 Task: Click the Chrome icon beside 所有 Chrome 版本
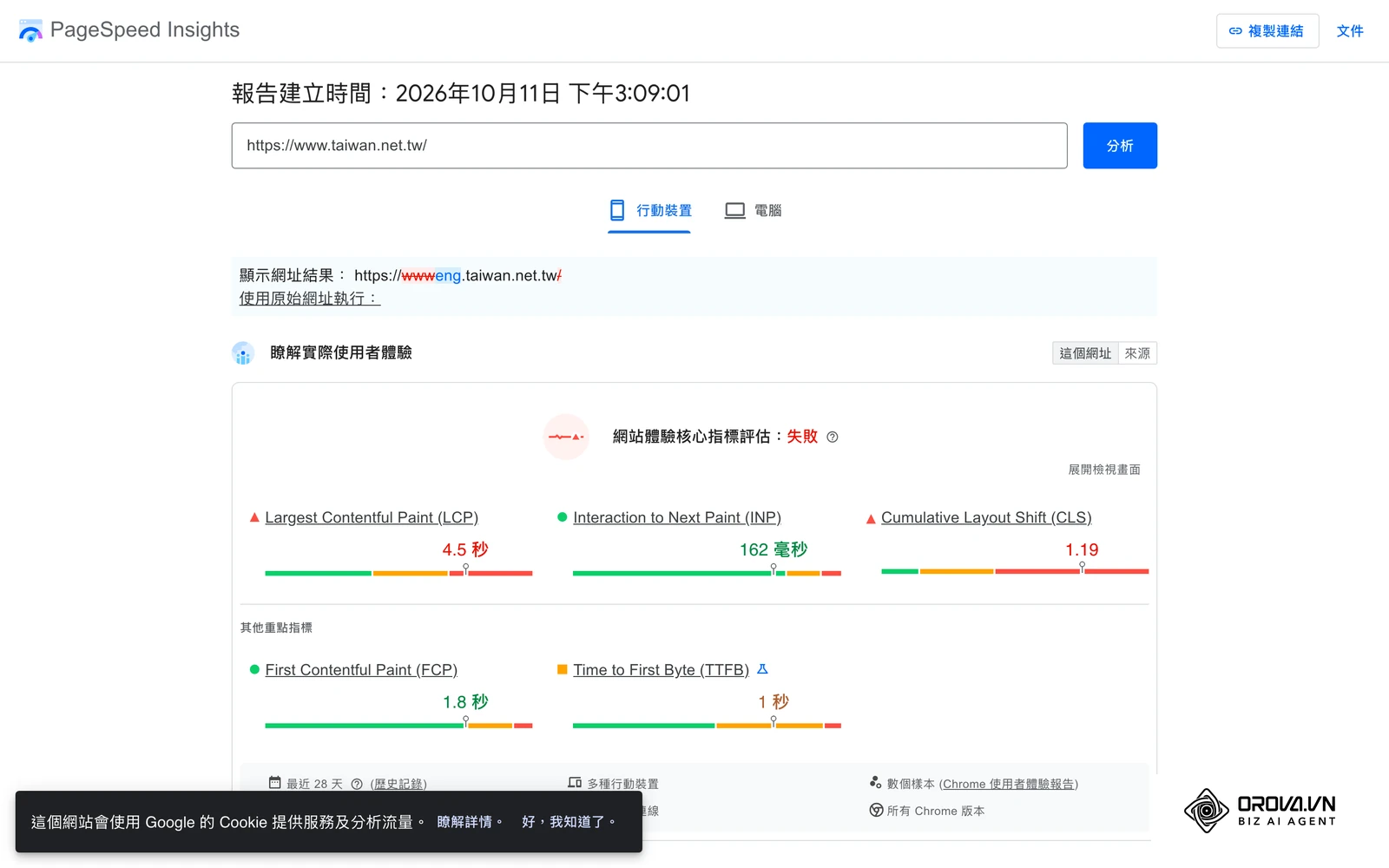click(x=876, y=810)
